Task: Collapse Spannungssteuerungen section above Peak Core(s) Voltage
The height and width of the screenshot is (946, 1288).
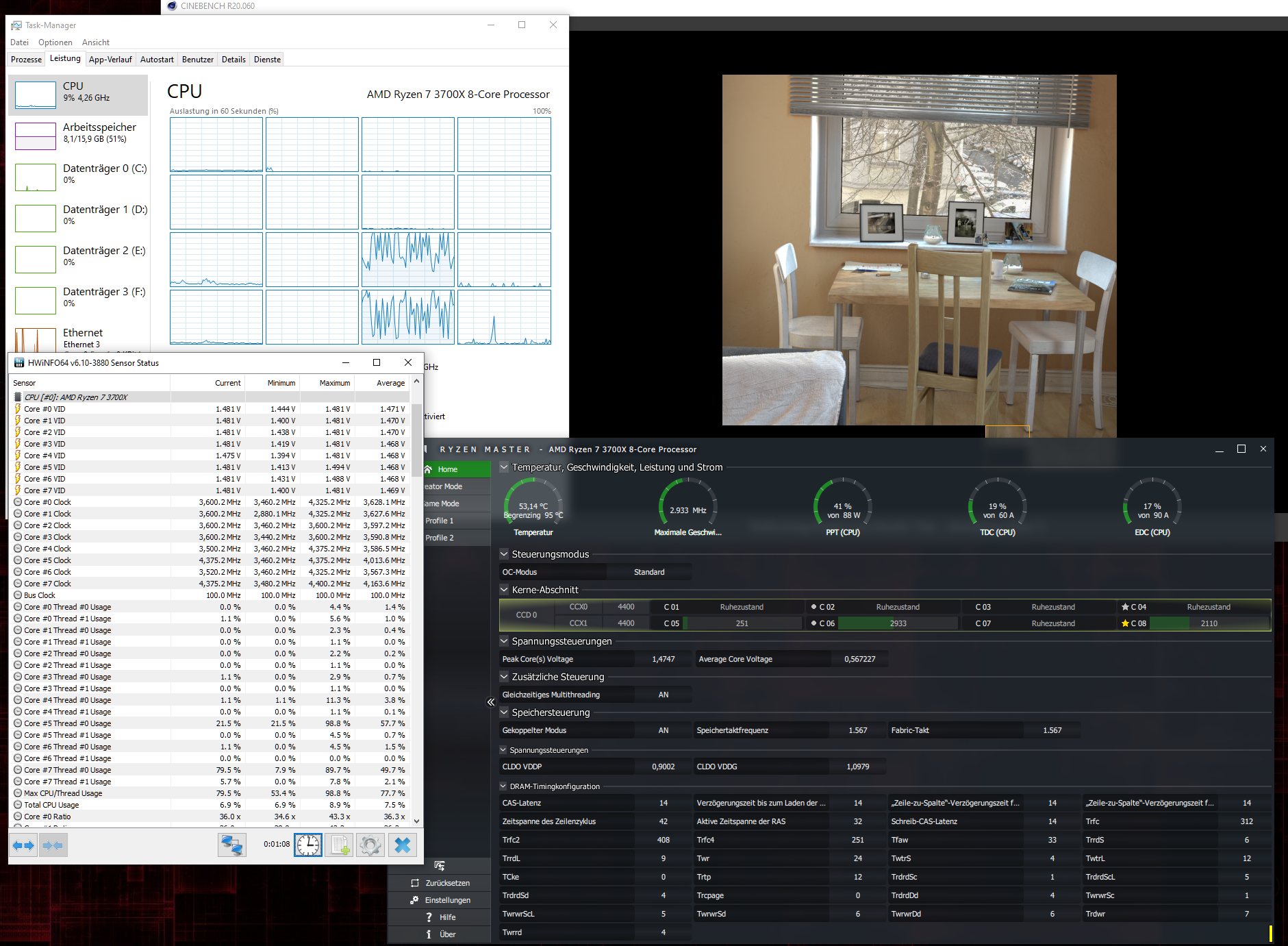Action: [x=504, y=641]
